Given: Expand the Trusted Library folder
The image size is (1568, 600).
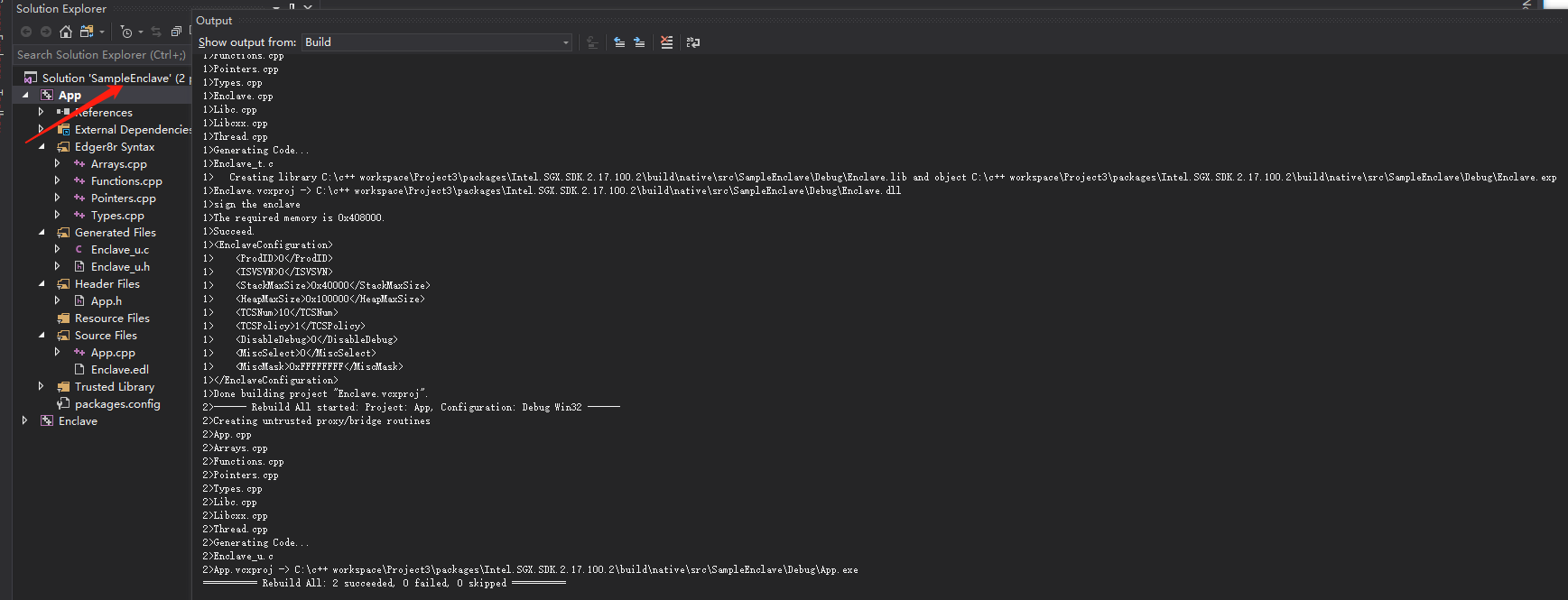Looking at the screenshot, I should pos(42,386).
